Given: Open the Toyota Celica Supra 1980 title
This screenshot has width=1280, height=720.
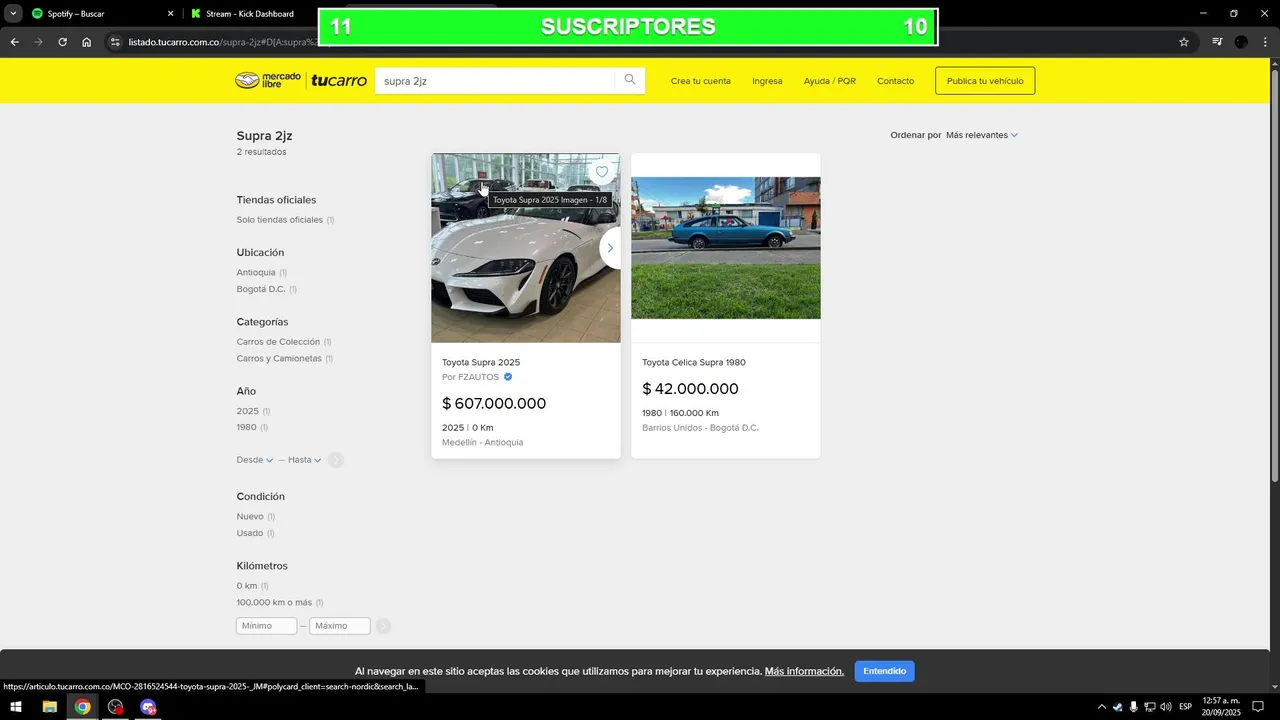Looking at the screenshot, I should click(x=694, y=363).
